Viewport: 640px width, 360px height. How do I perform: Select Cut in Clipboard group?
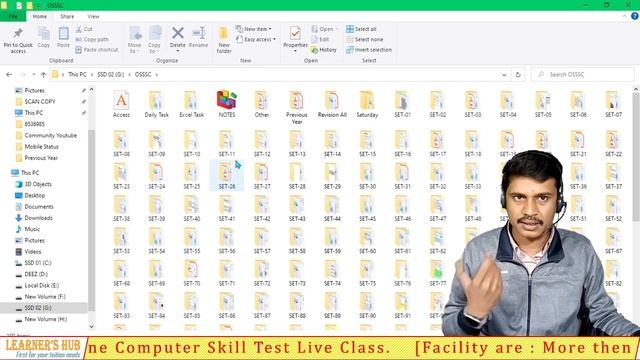point(84,29)
